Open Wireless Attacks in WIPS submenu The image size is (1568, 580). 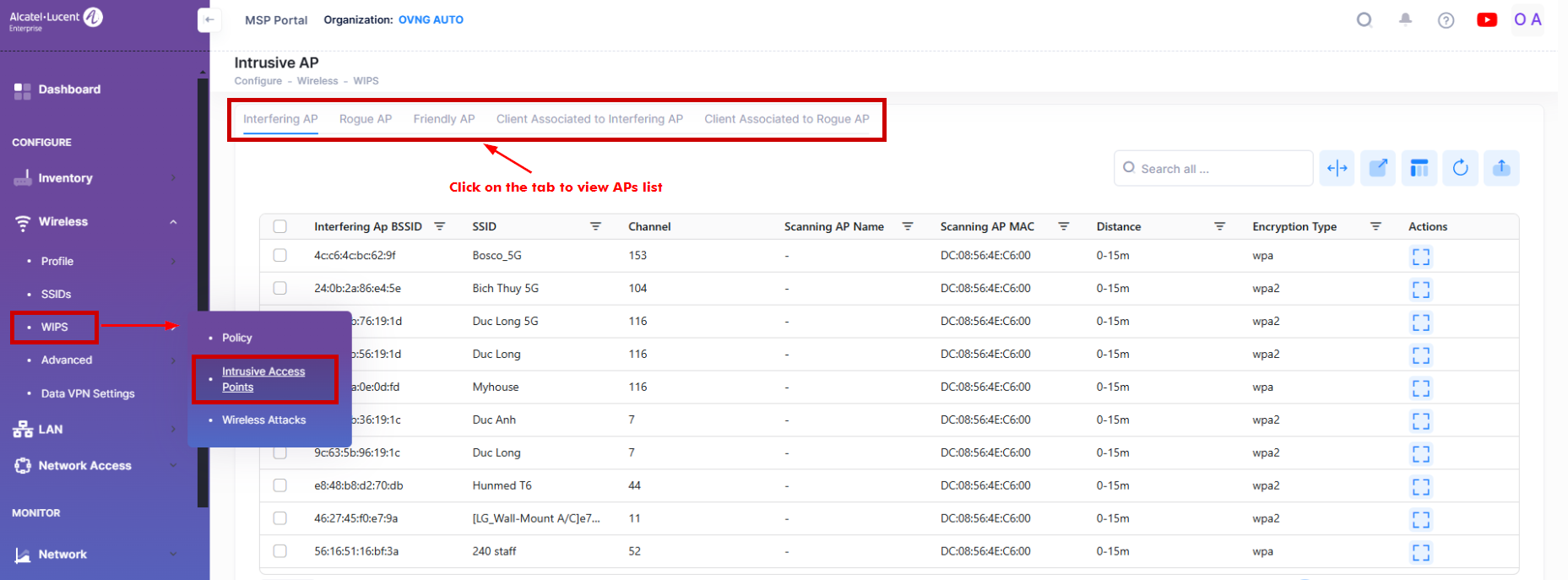pos(263,420)
